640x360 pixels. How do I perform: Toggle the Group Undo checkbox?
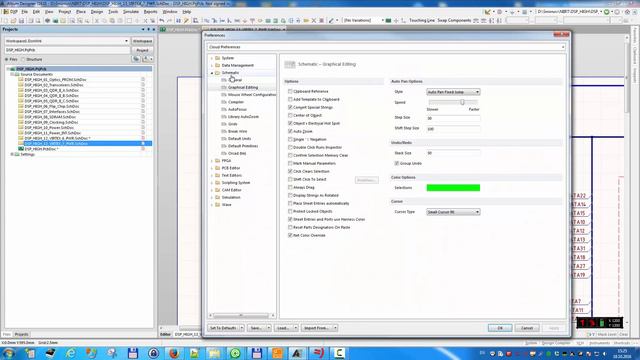tap(397, 163)
